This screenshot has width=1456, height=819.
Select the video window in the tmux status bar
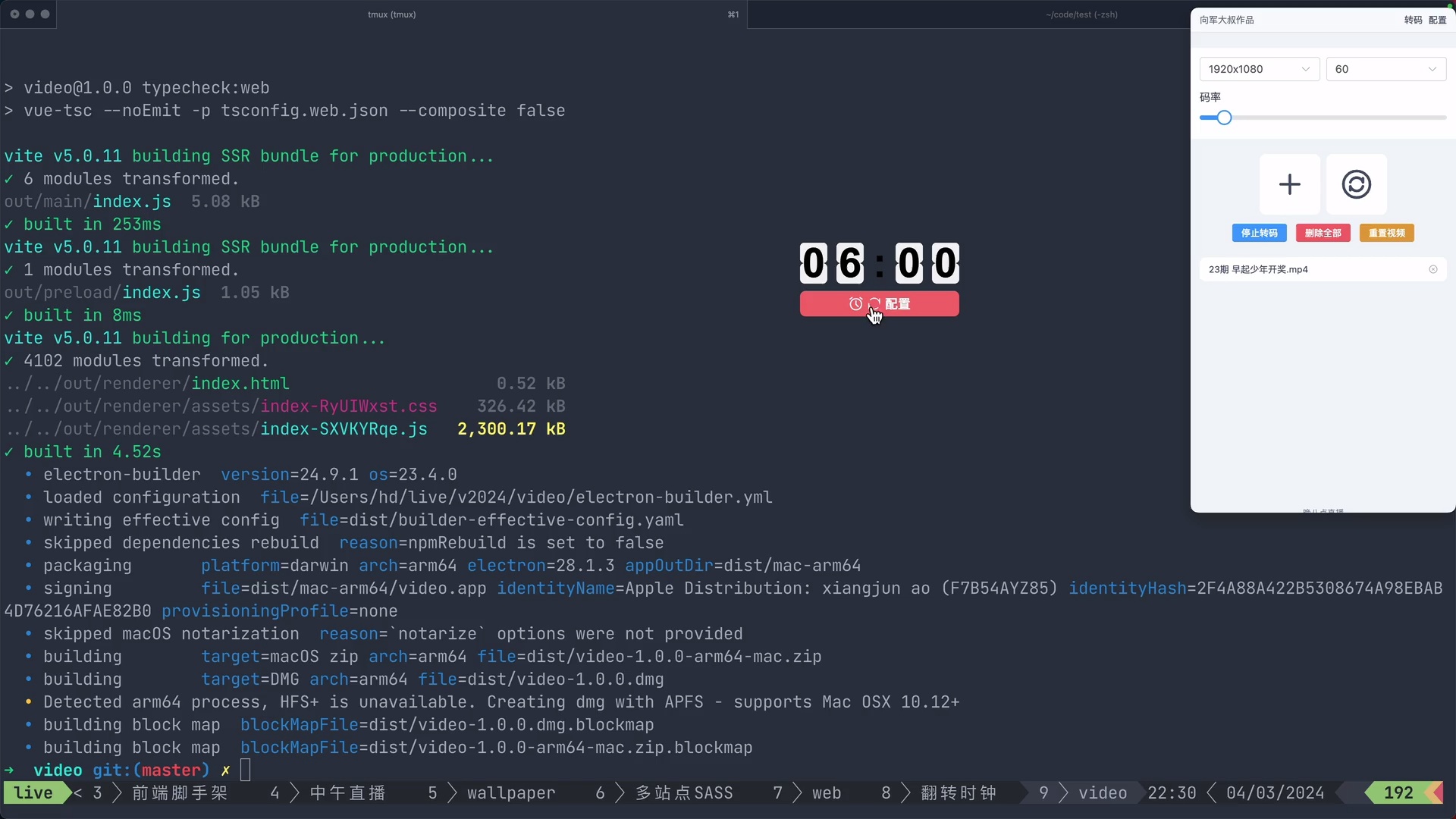[x=1104, y=792]
